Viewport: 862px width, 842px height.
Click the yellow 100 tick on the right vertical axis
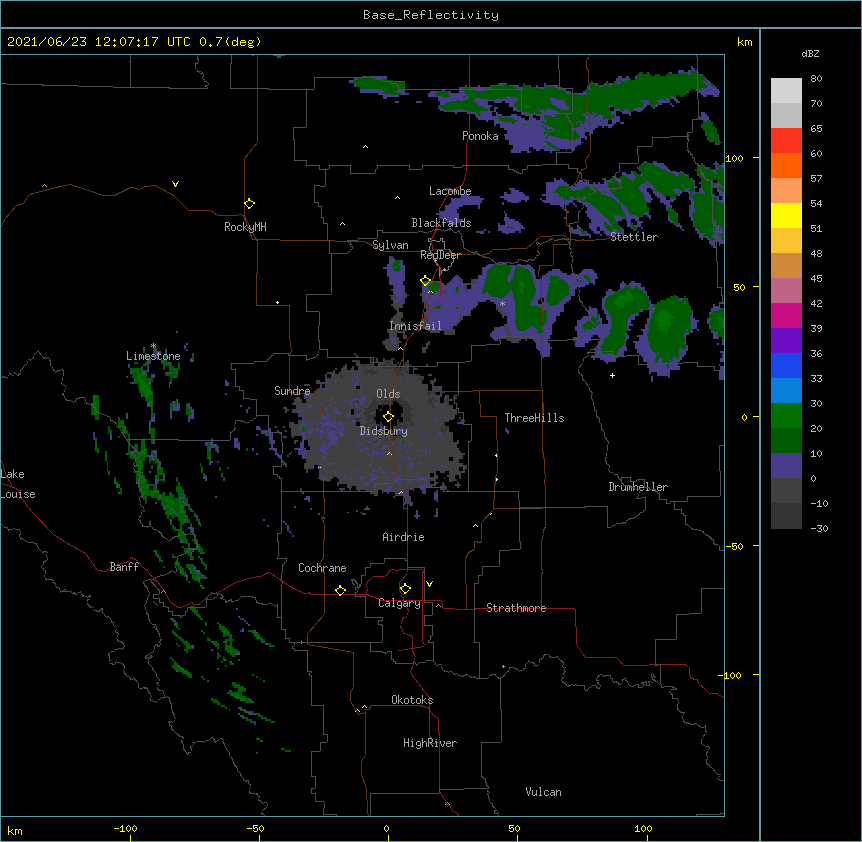(734, 158)
